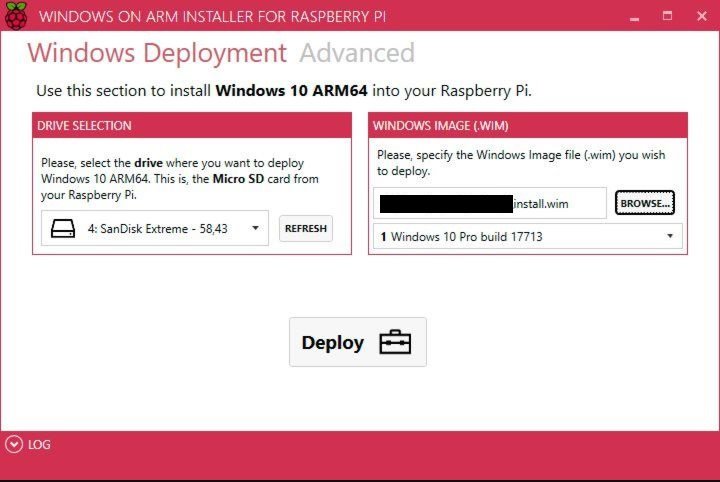Close the installer window
Screen dimensions: 720x482
click(x=702, y=16)
